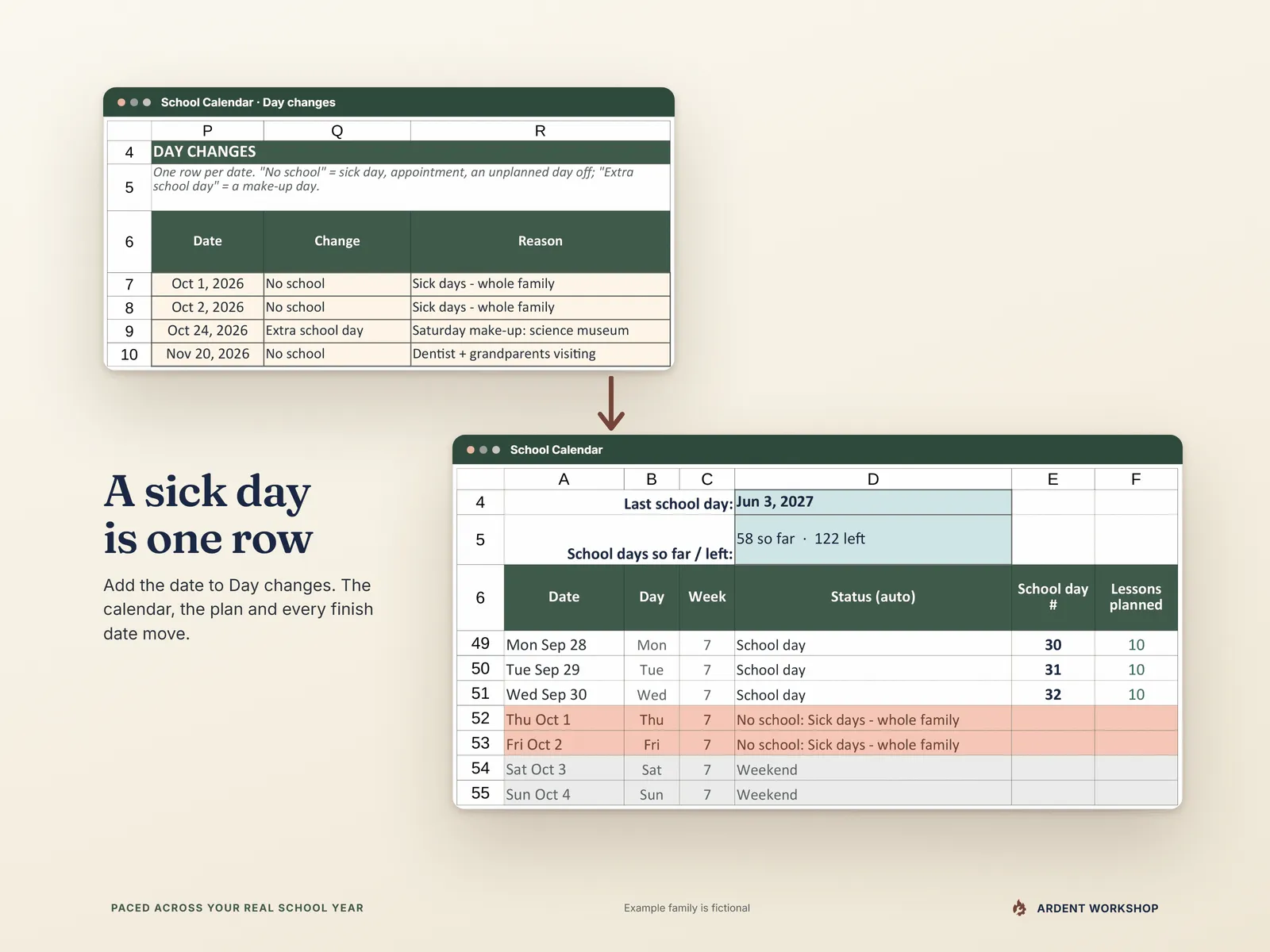Click Weekend status for Sun Oct 4
The height and width of the screenshot is (952, 1270).
coord(873,793)
